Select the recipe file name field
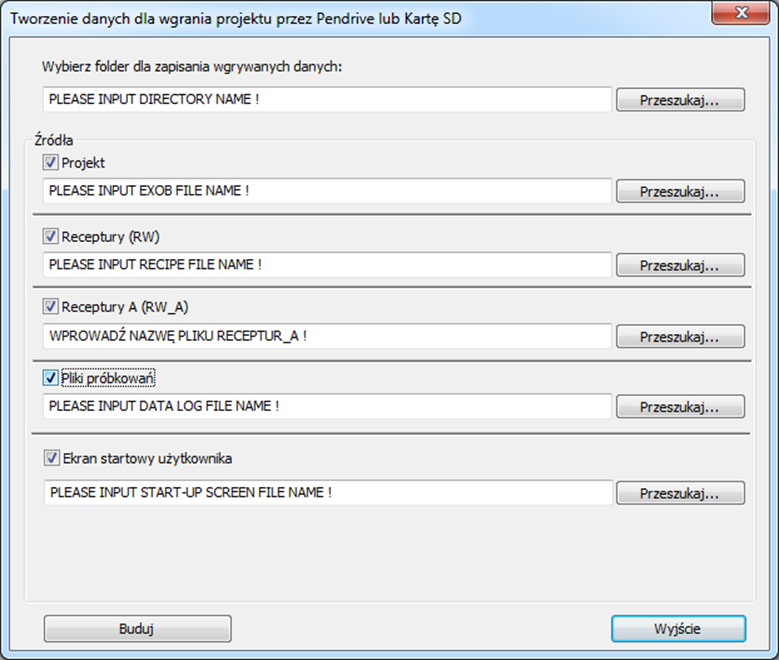 [x=327, y=264]
